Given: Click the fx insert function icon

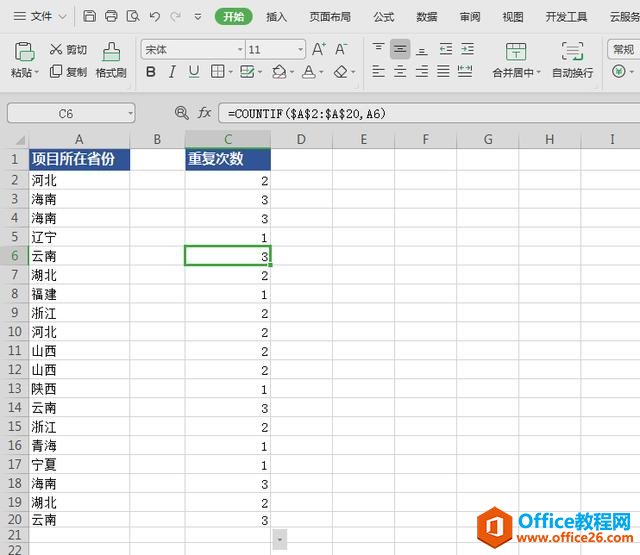Looking at the screenshot, I should pyautogui.click(x=204, y=113).
